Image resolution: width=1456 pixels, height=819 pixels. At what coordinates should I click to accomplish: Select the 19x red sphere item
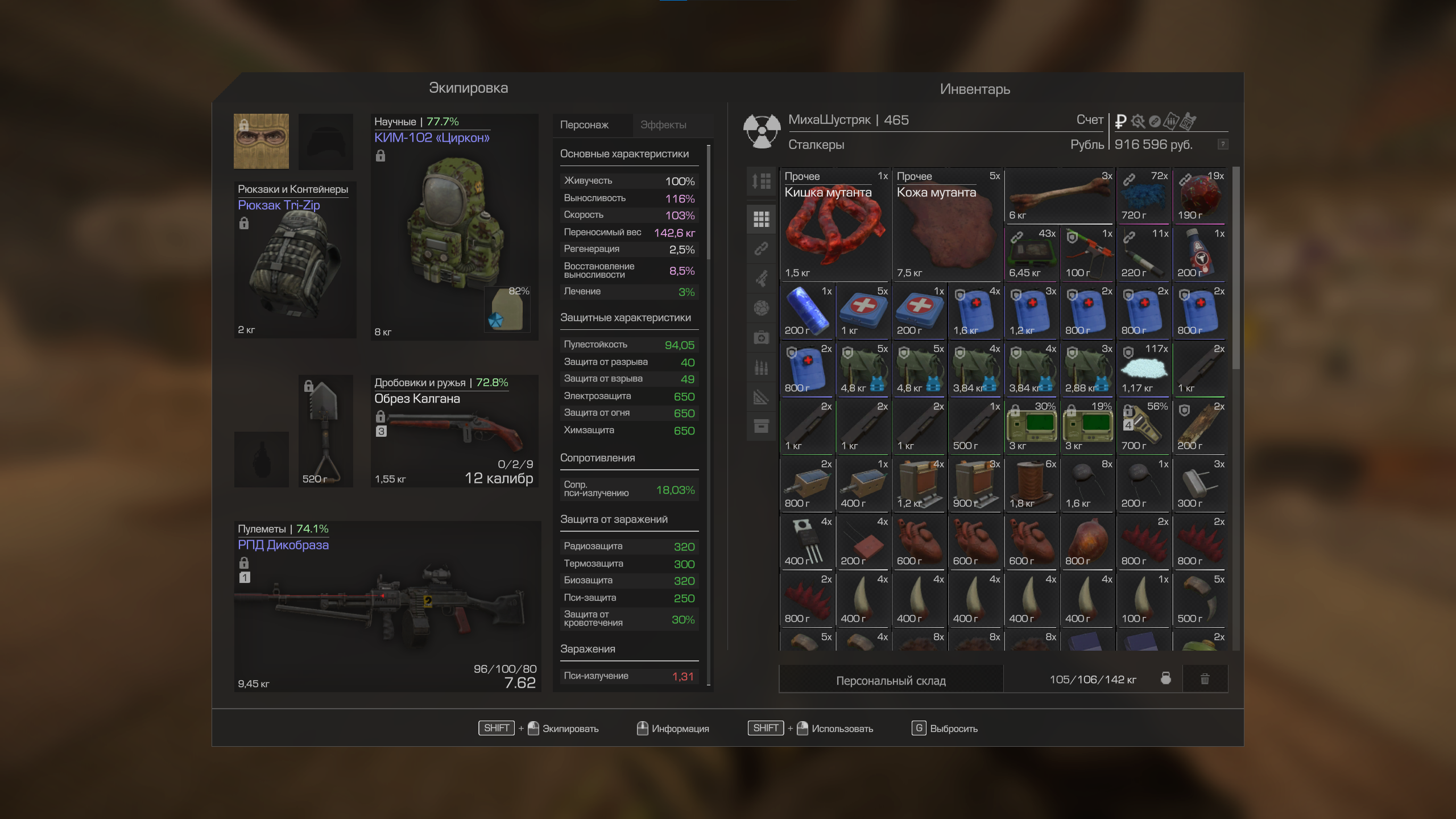click(1199, 196)
